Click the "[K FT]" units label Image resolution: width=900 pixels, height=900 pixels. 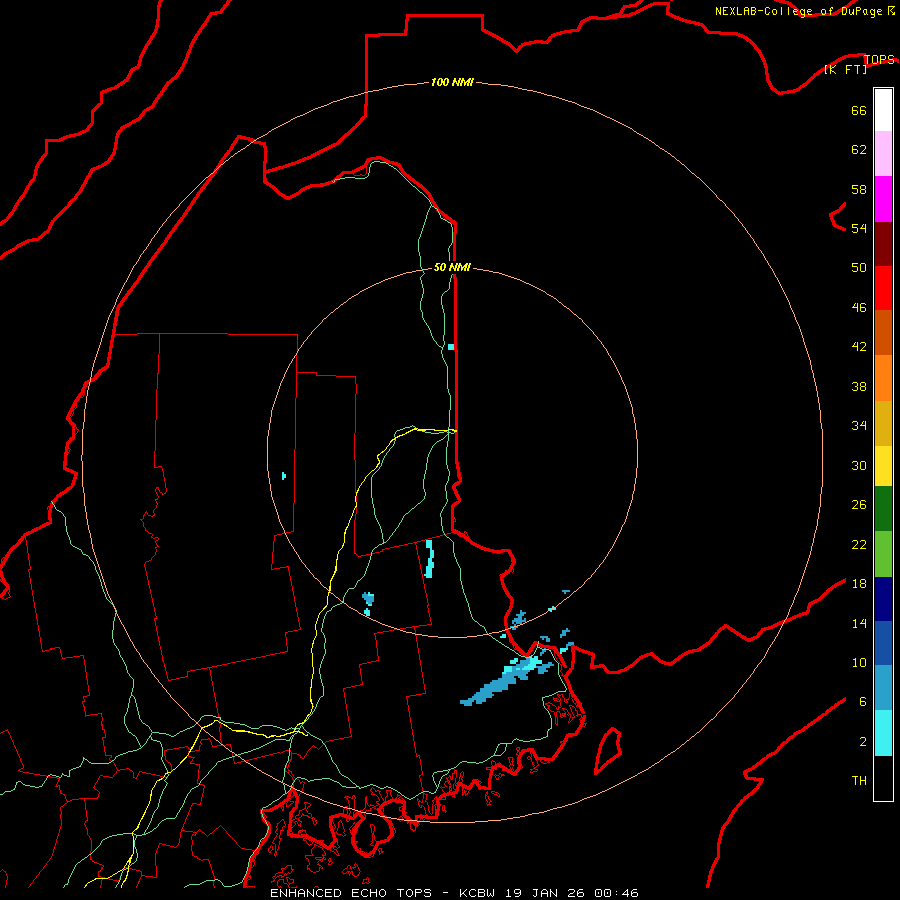coord(845,69)
